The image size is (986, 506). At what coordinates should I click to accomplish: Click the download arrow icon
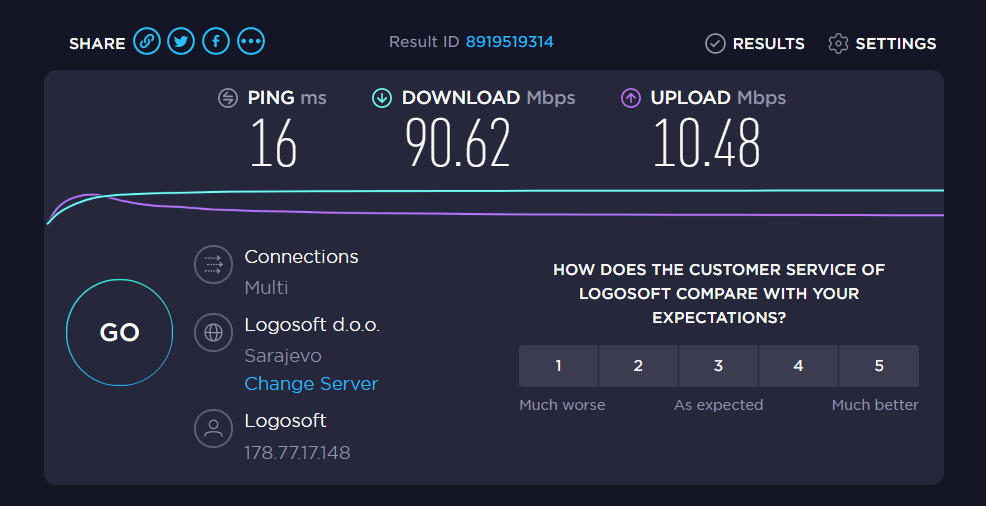pos(382,98)
